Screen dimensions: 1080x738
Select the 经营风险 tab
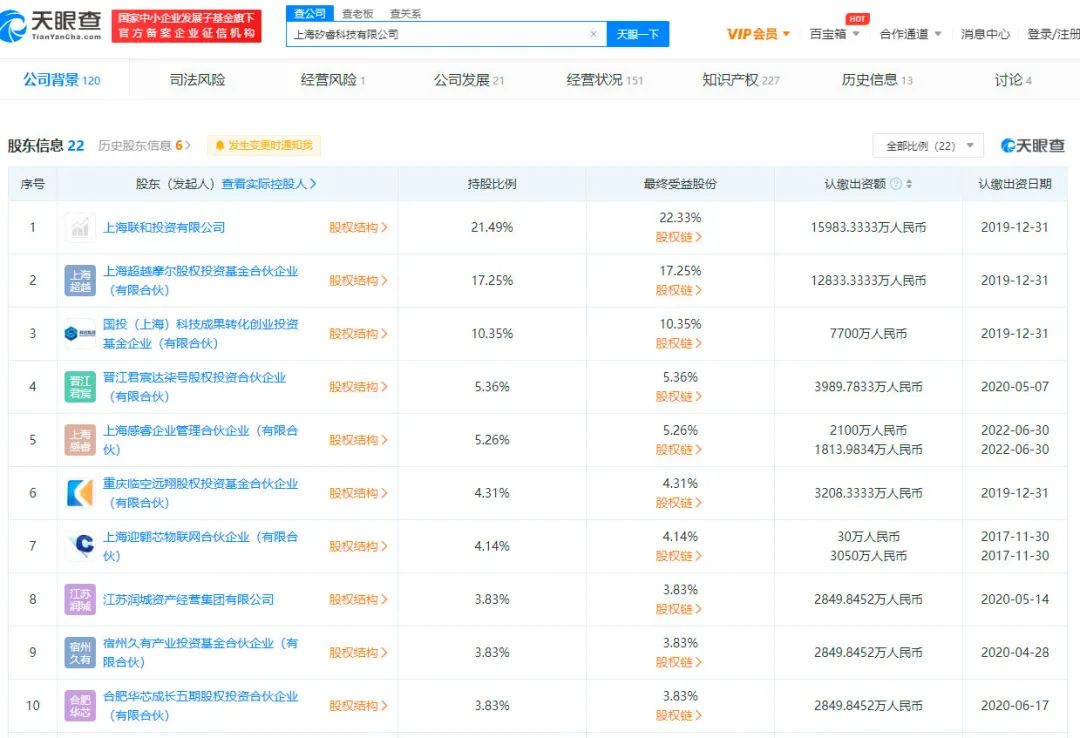pyautogui.click(x=333, y=80)
